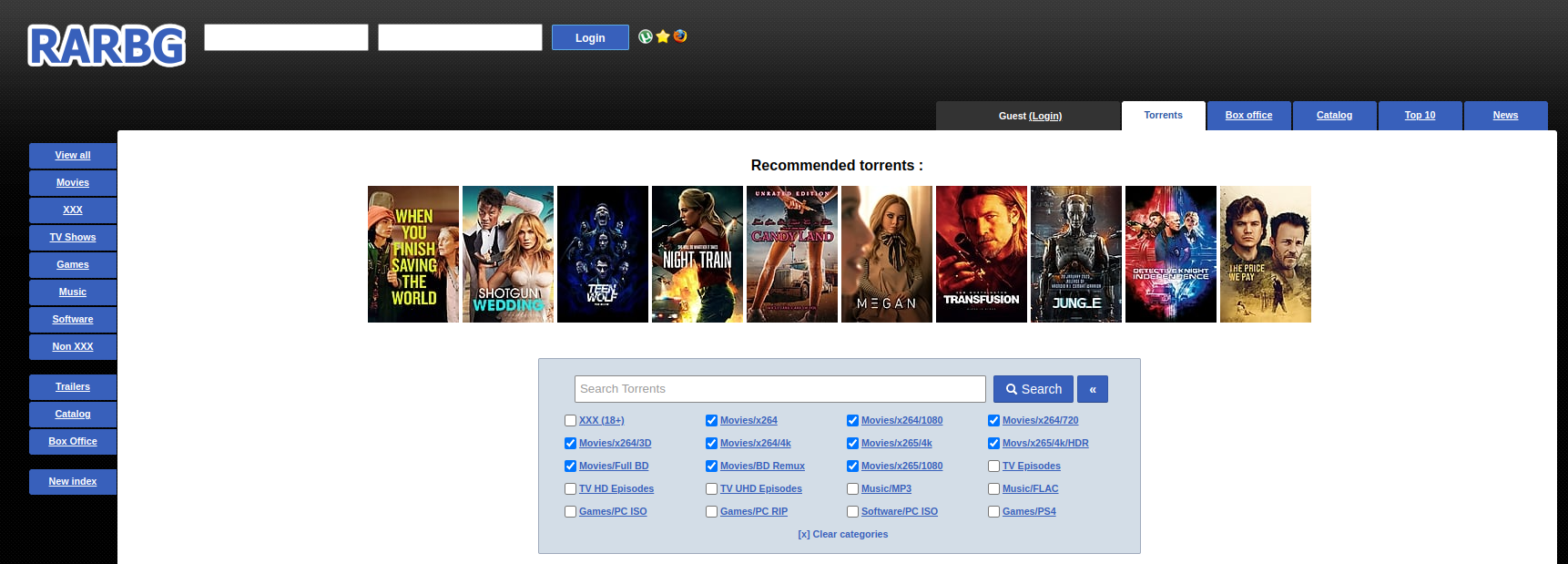
Task: Check the Games/PC RIP checkbox
Action: pos(712,512)
